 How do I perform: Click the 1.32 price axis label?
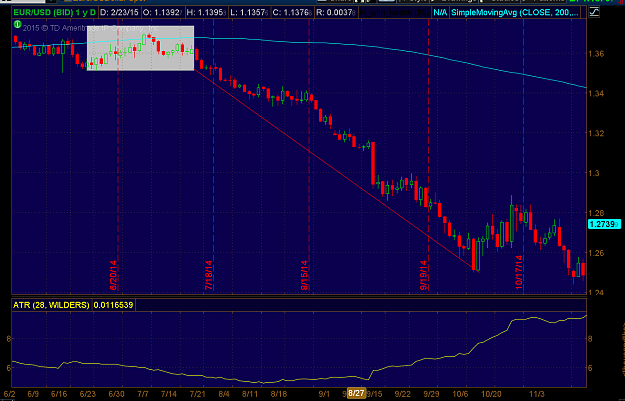tap(596, 134)
